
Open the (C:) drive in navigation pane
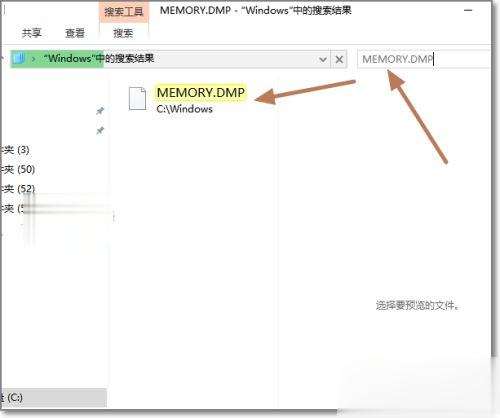(53, 397)
